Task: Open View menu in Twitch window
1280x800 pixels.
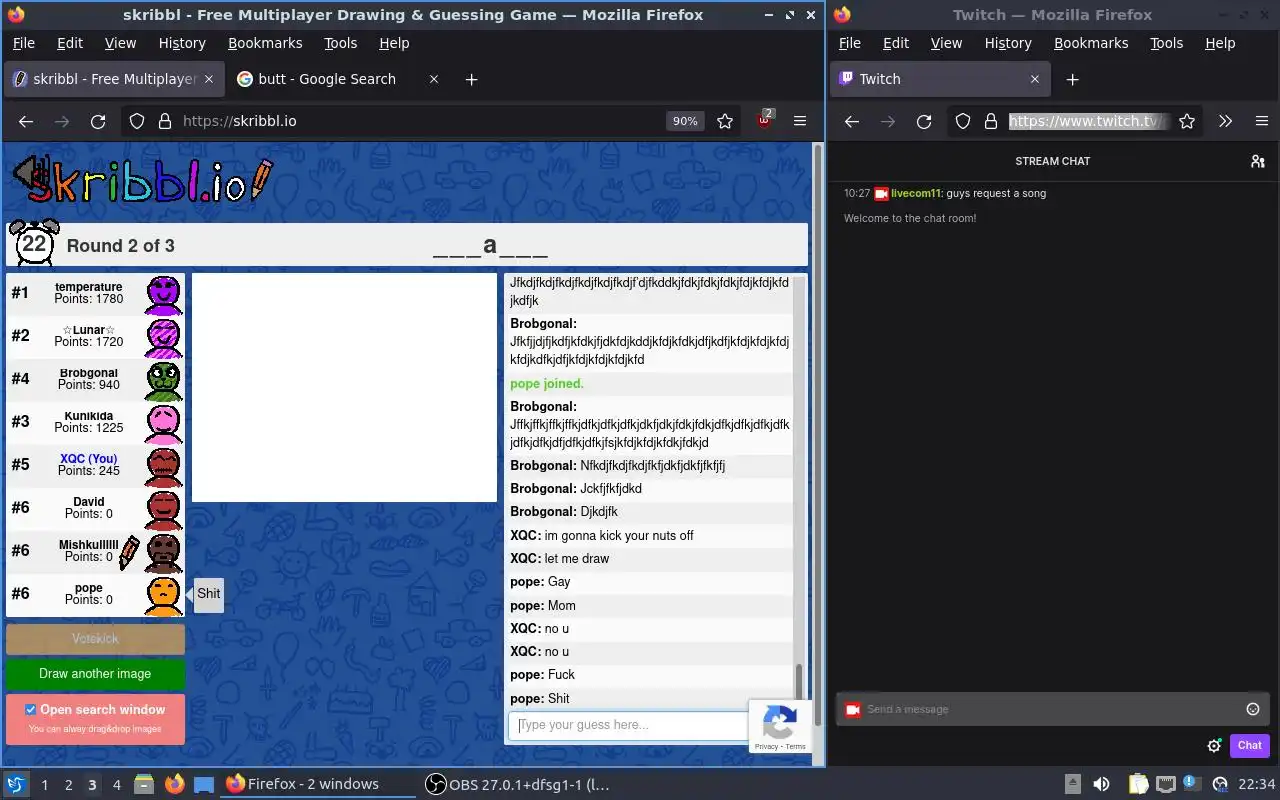Action: point(946,43)
